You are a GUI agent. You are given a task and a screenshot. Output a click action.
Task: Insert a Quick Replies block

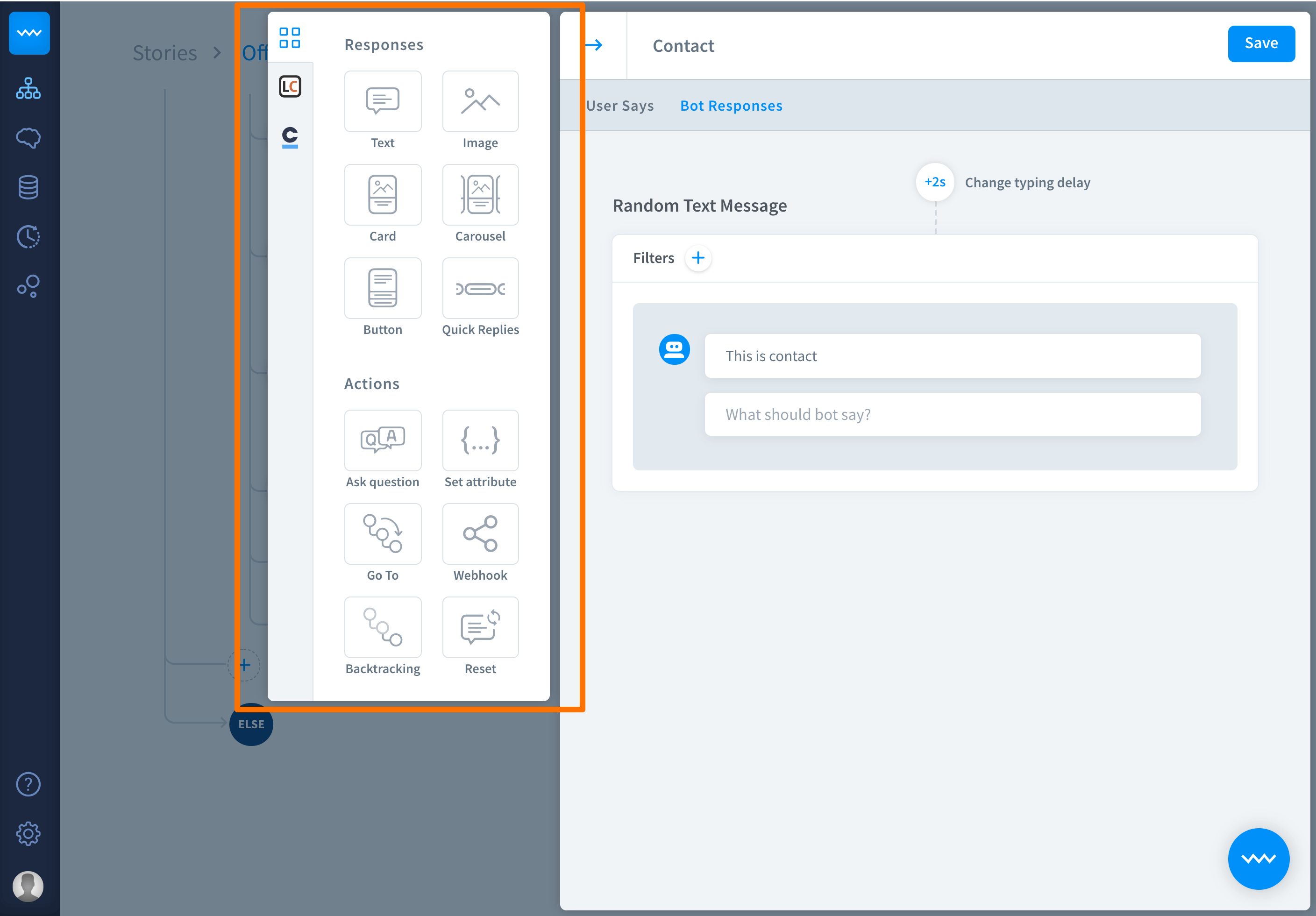pyautogui.click(x=480, y=288)
